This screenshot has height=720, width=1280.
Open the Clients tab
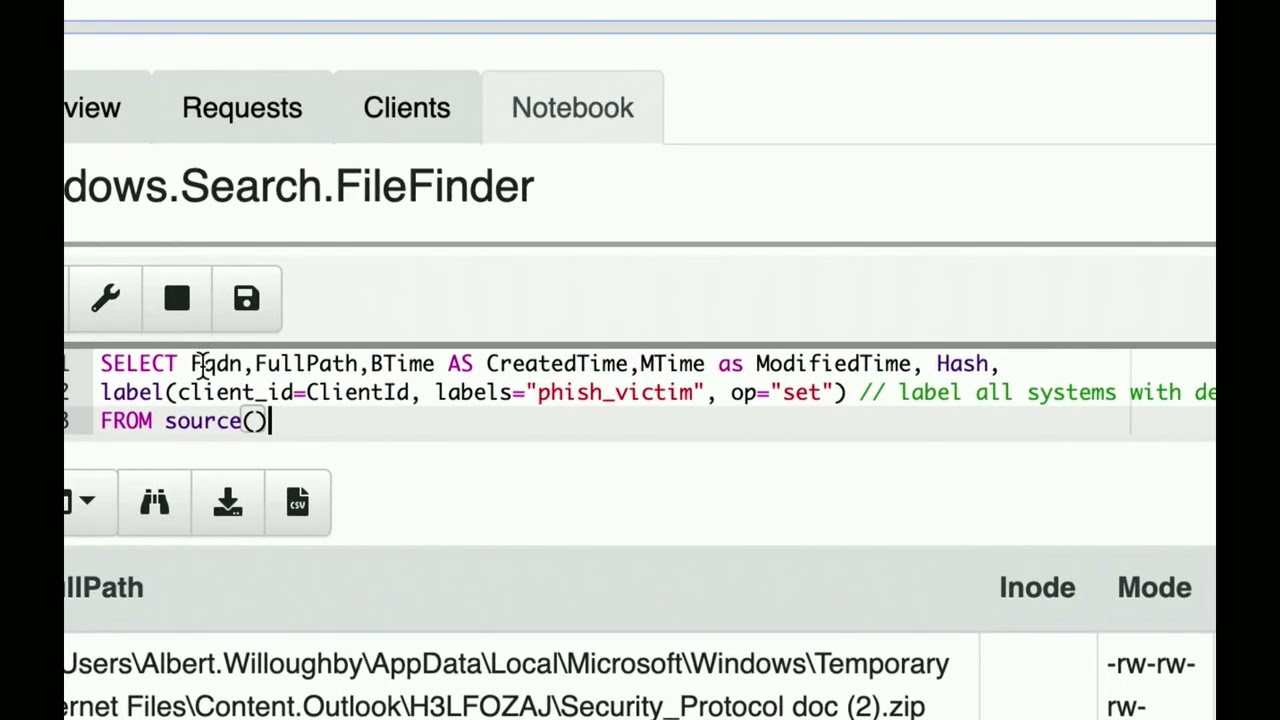pyautogui.click(x=407, y=108)
